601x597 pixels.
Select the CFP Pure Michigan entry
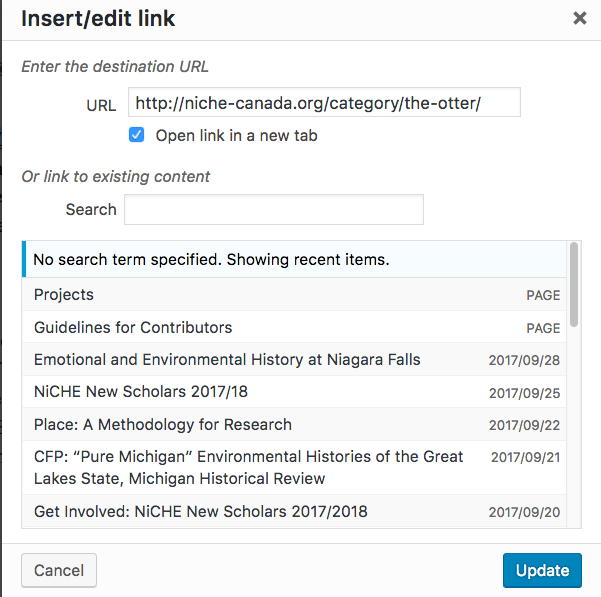[248, 467]
